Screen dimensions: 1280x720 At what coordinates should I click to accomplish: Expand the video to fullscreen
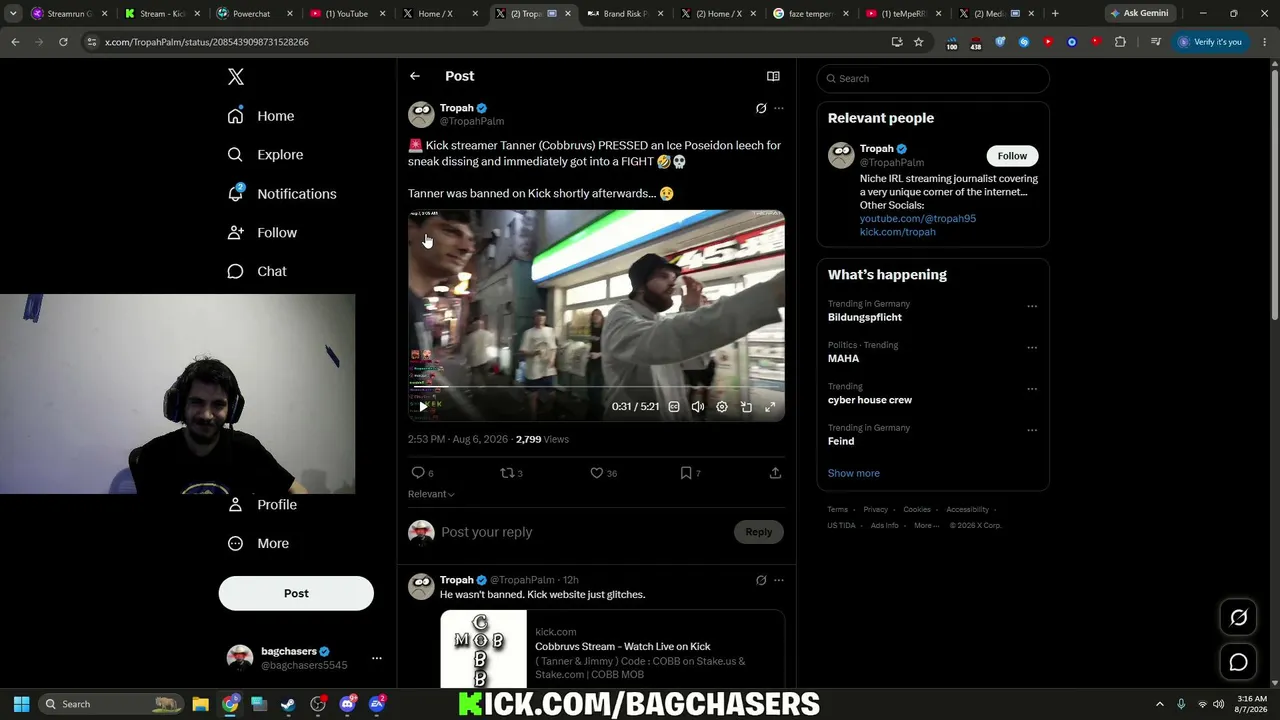[x=770, y=407]
